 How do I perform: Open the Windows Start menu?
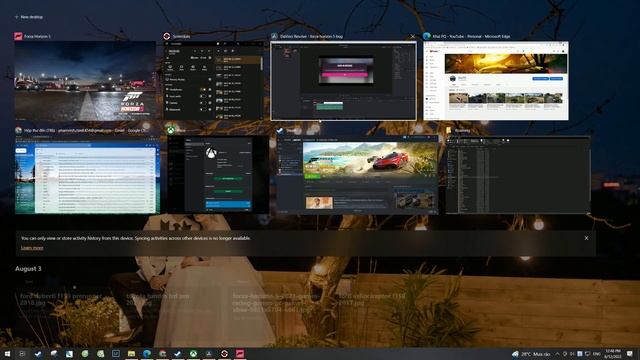[x=7, y=353]
